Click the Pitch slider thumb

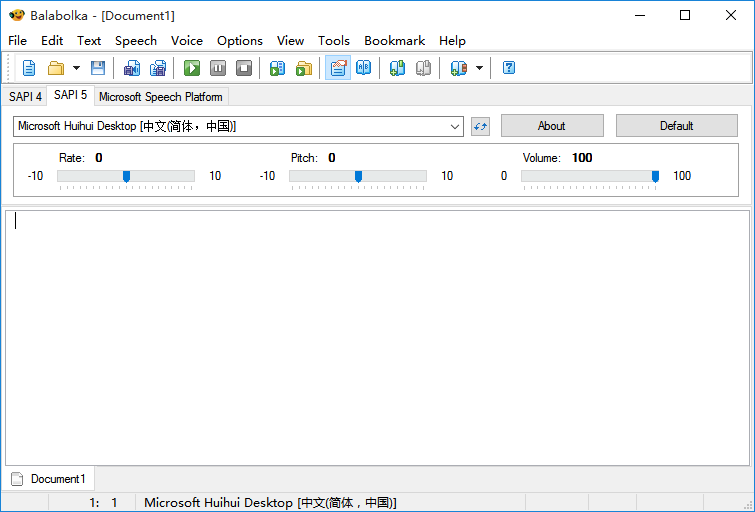pos(358,176)
